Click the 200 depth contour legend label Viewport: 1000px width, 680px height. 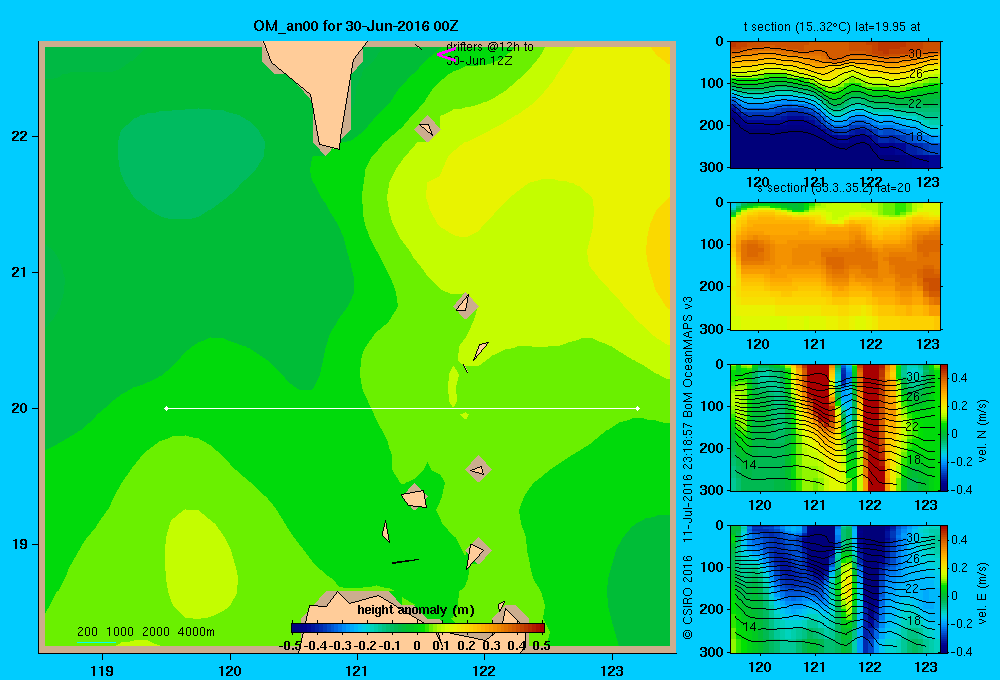(87, 632)
